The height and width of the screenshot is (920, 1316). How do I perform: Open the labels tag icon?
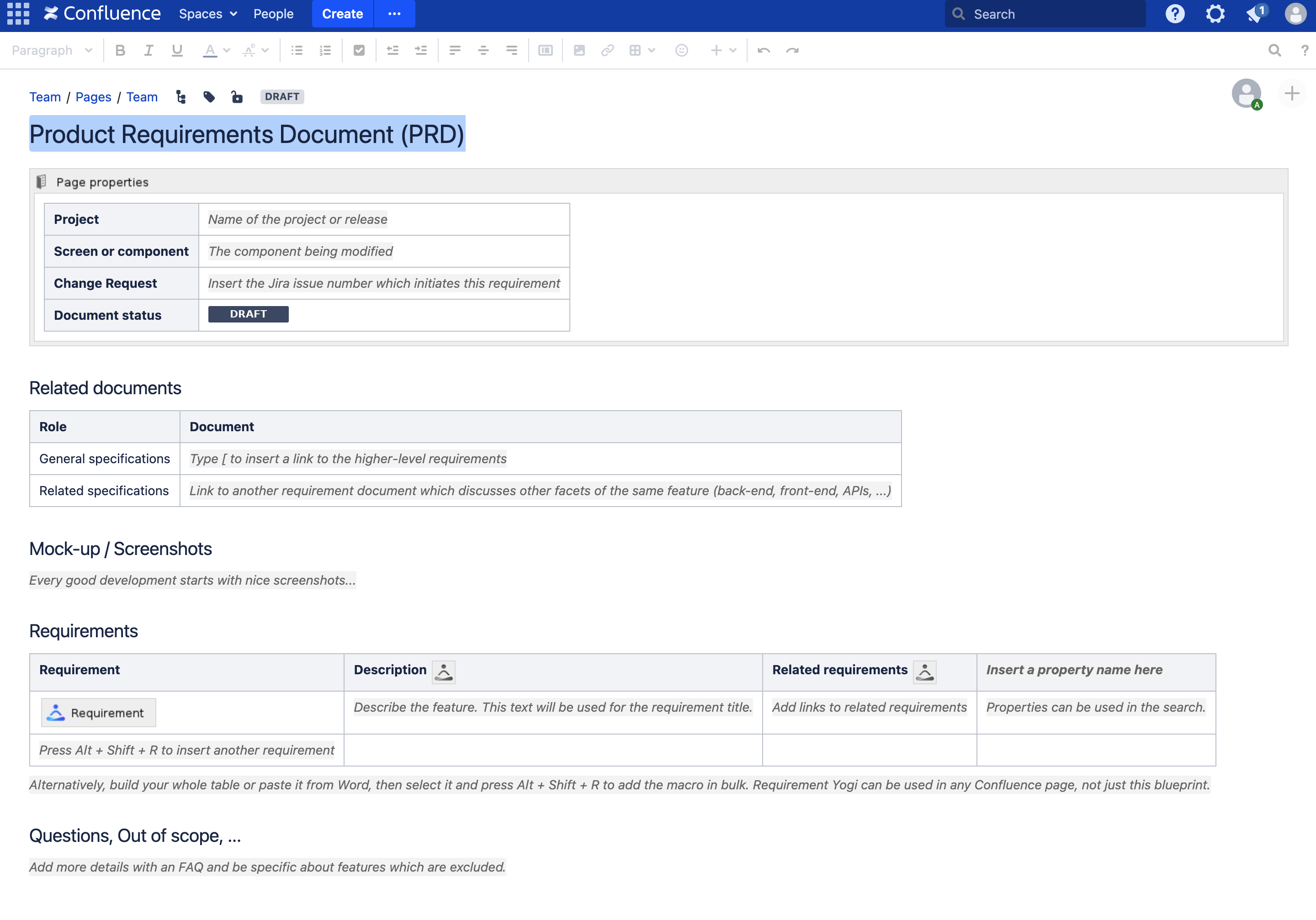(x=209, y=97)
